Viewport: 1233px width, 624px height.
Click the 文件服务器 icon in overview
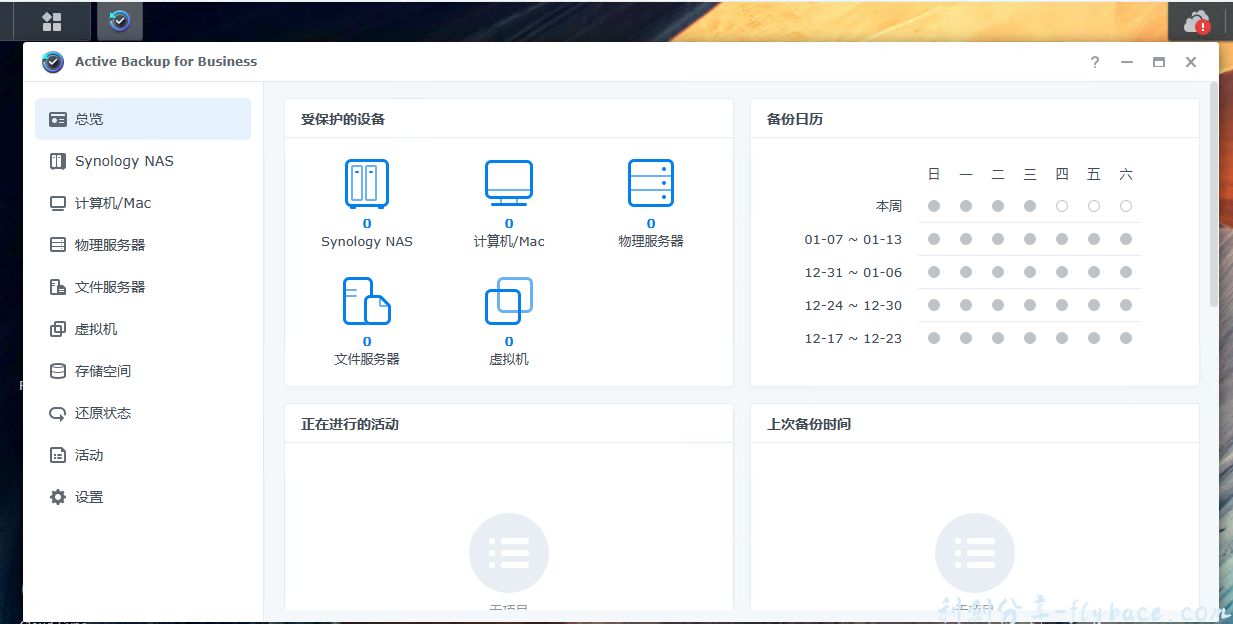366,299
